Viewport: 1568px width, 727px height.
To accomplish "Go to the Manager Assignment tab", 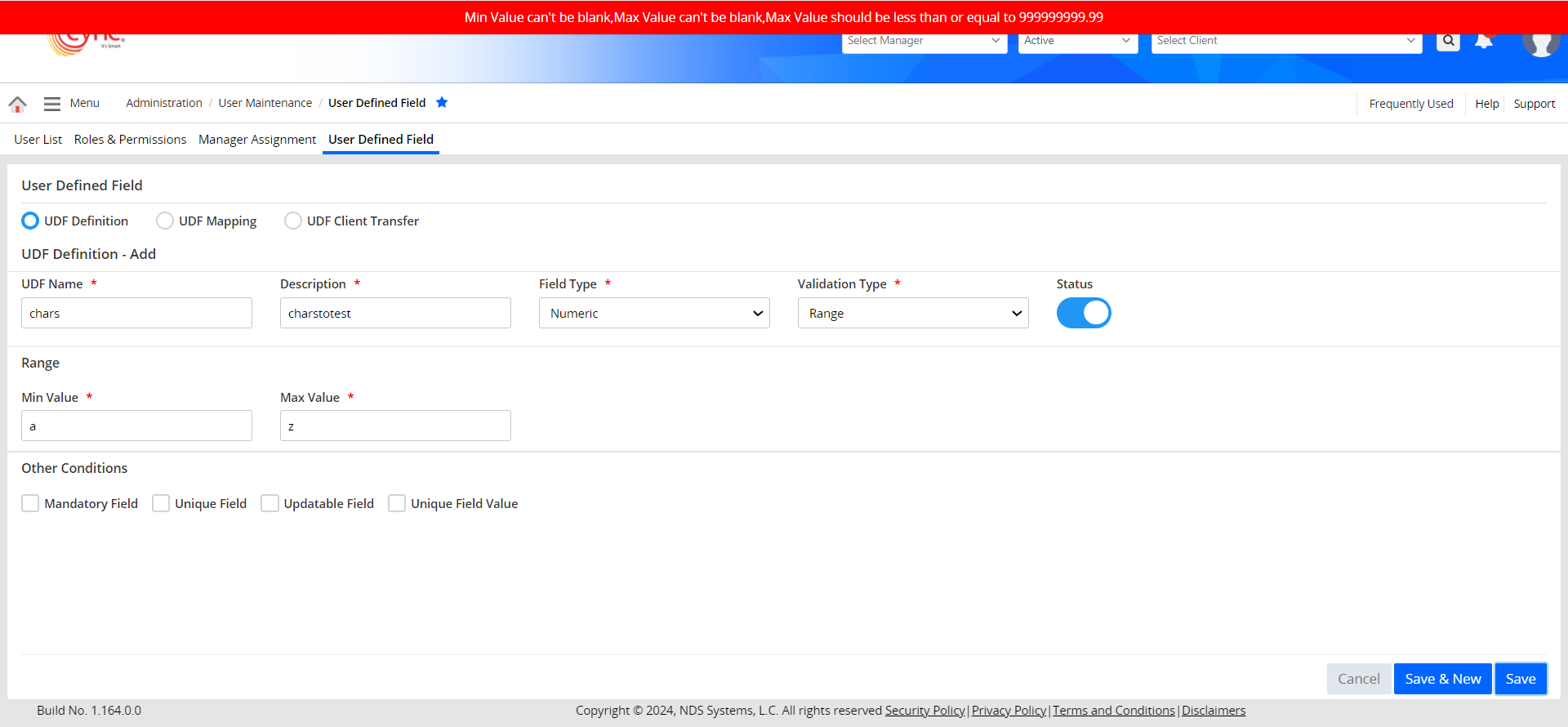I will (256, 140).
